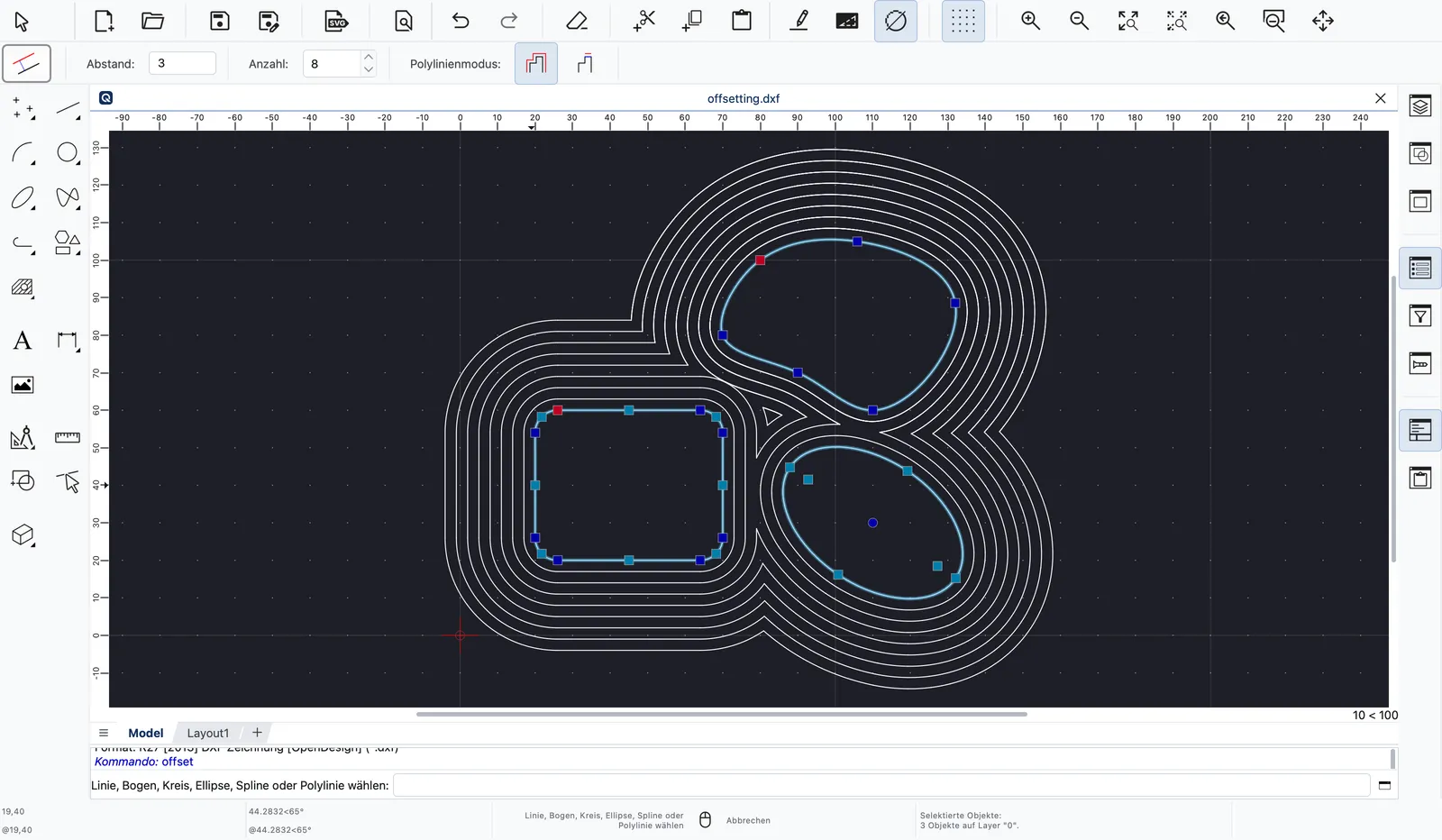Decrease the Anzahl value
Viewport: 1442px width, 840px height.
click(x=369, y=69)
